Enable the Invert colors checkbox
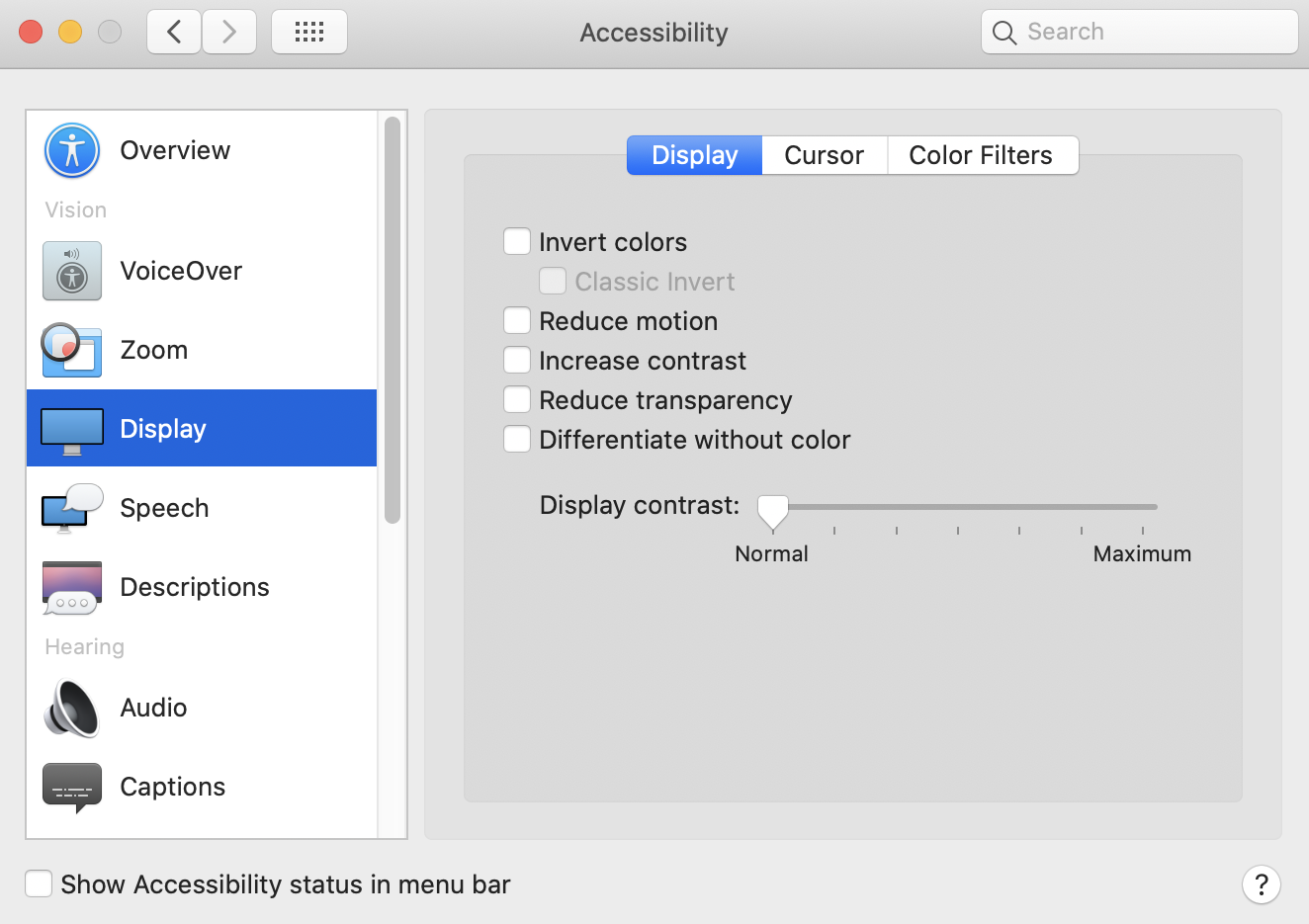 (x=517, y=242)
